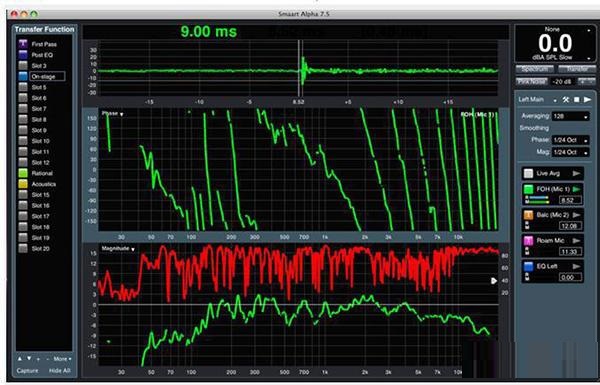Start the Live Avg play arrow
The height and width of the screenshot is (385, 600).
576,174
